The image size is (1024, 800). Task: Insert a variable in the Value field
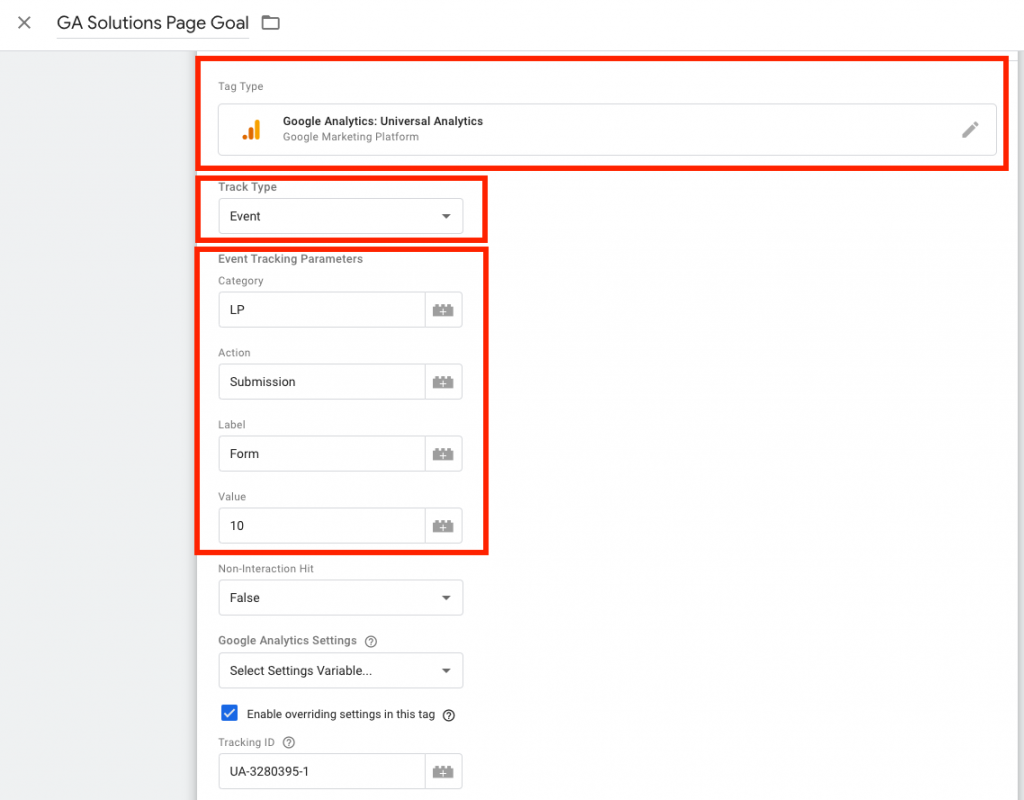[443, 525]
